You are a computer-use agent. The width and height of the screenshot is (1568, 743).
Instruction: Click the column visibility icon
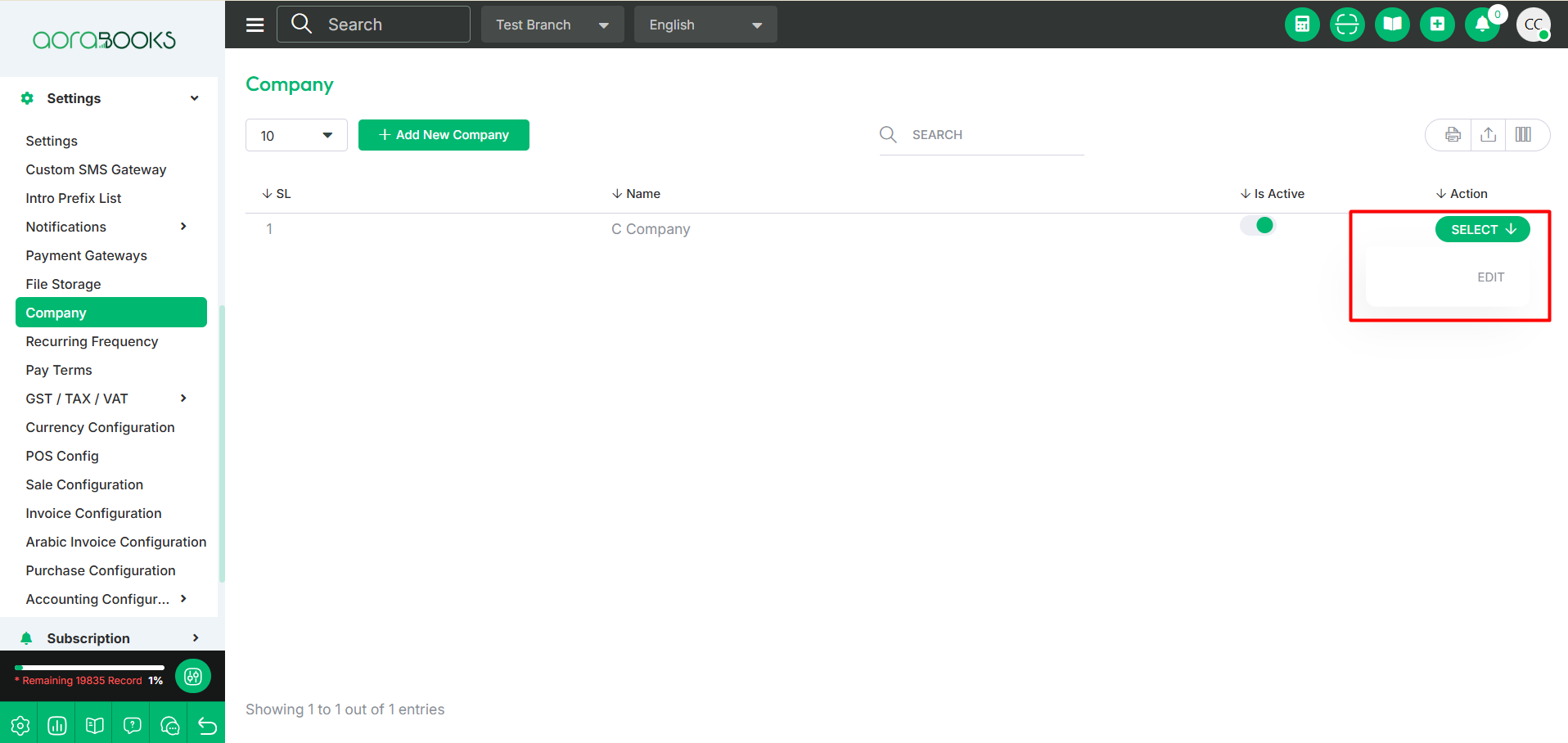1523,135
